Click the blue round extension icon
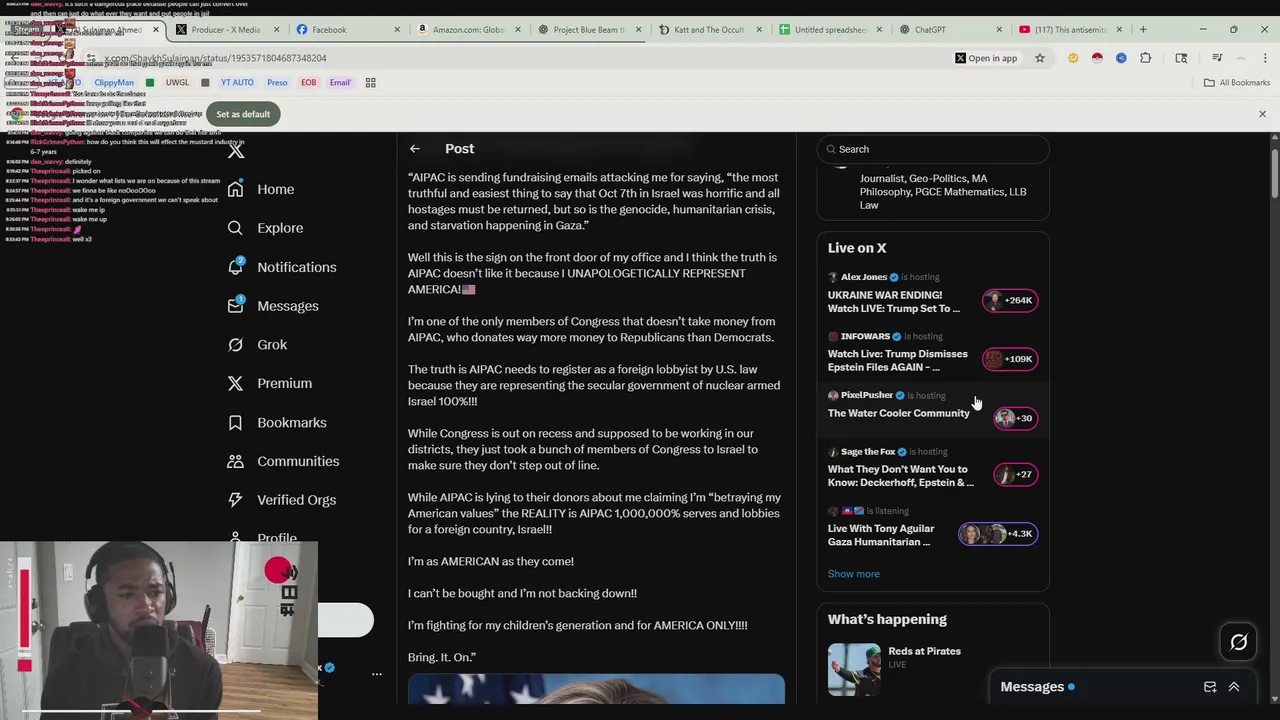This screenshot has height=720, width=1280. coord(1121,58)
